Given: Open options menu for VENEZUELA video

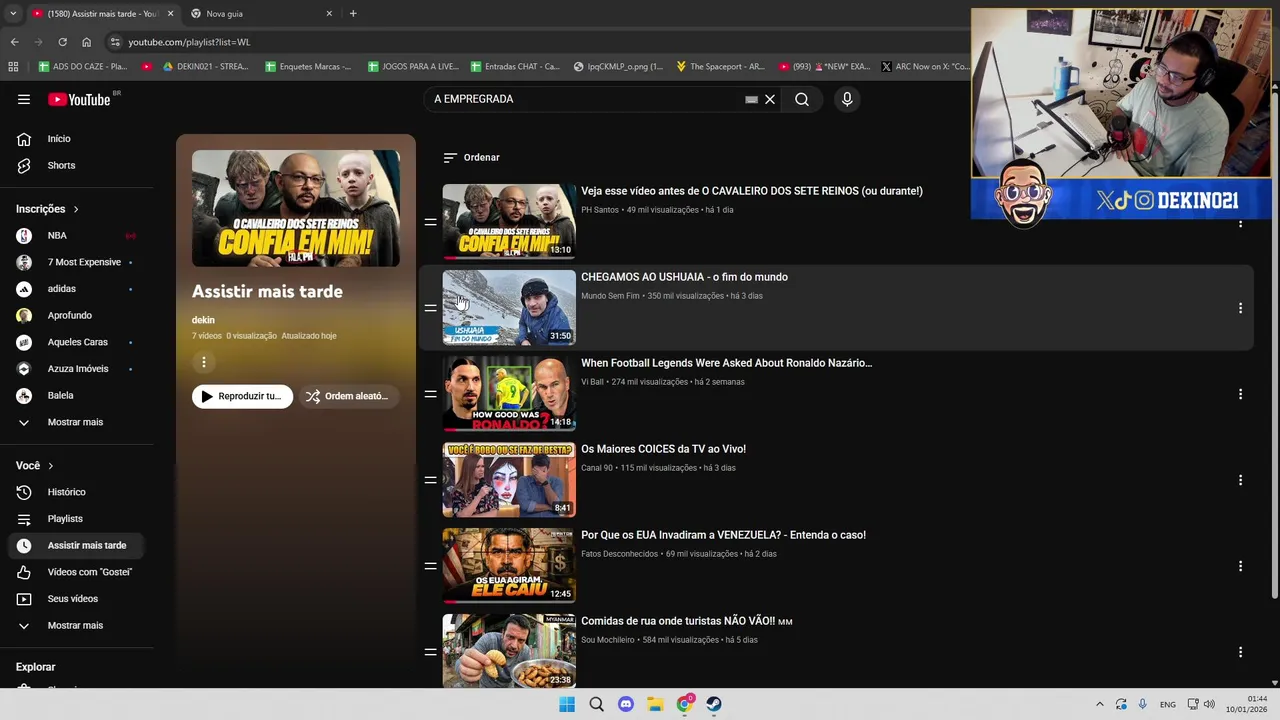Looking at the screenshot, I should coord(1240,566).
